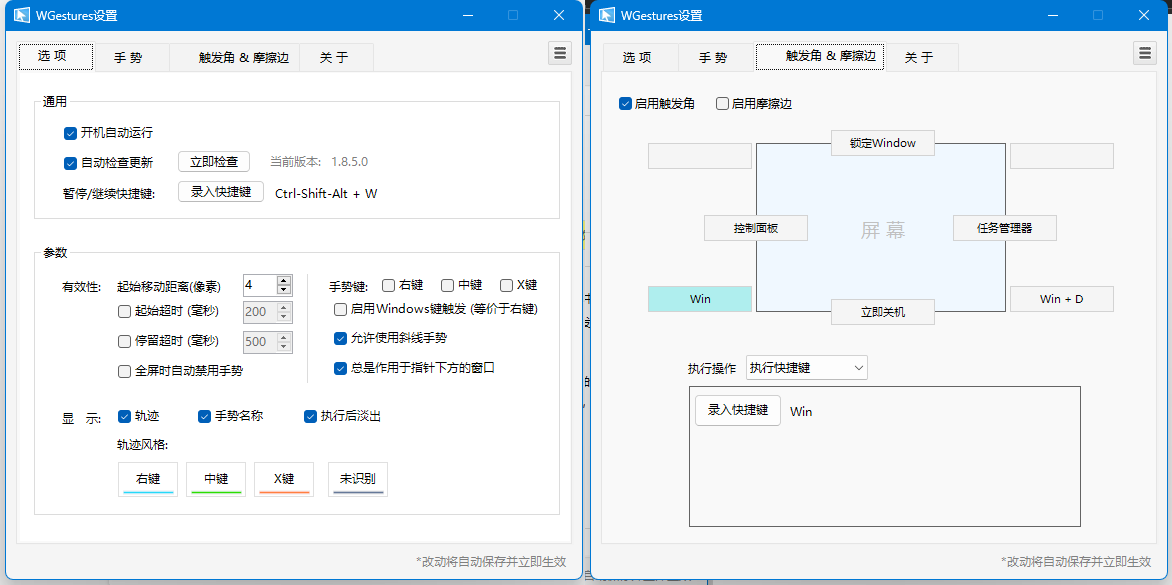This screenshot has width=1172, height=585.
Task: Select the 锁定Window top edge zone
Action: tap(882, 143)
